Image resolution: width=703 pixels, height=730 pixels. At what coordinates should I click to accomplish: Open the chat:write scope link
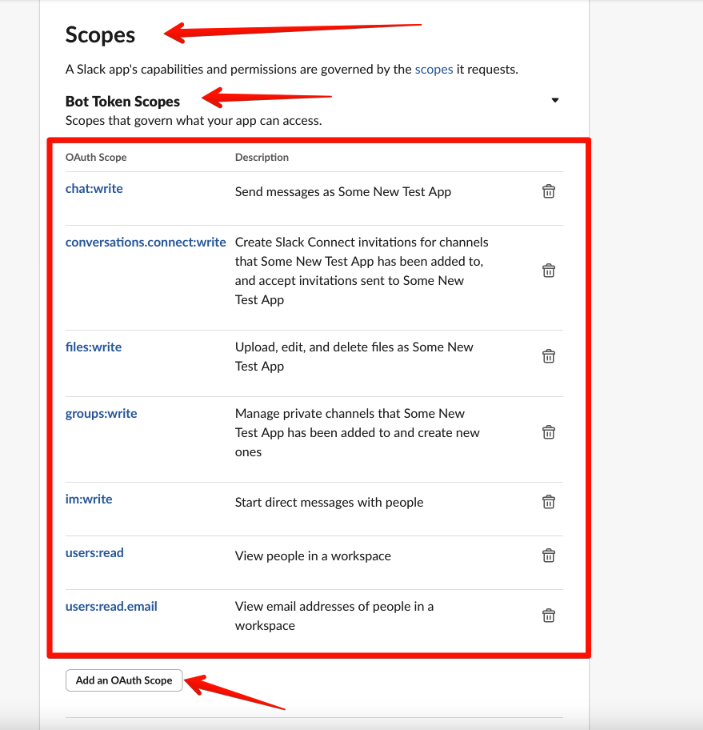tap(94, 188)
